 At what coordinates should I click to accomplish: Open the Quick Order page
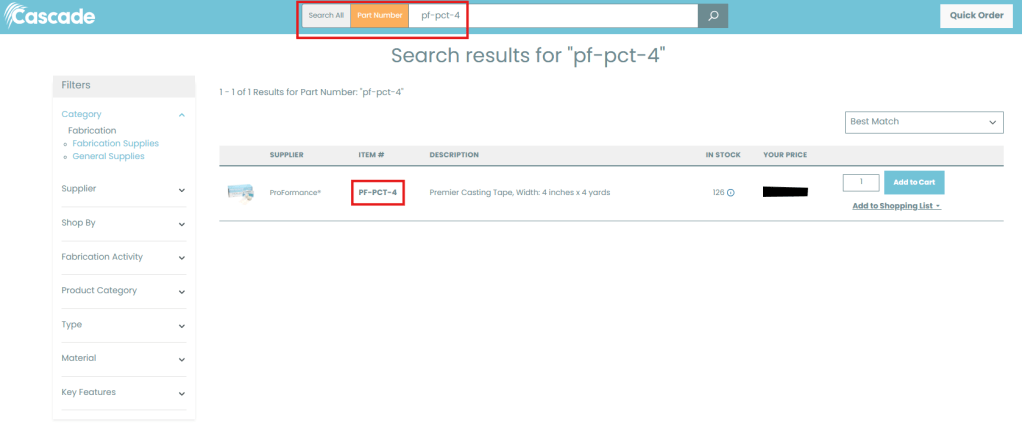pyautogui.click(x=976, y=16)
